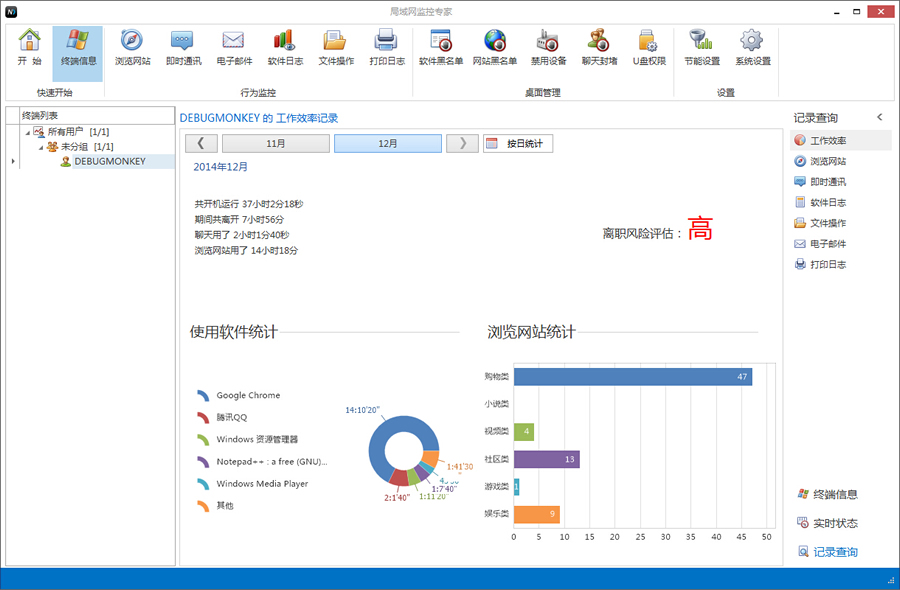Open the 电子邮件 envelope icon
Viewport: 900px width, 590px height.
pos(233,47)
